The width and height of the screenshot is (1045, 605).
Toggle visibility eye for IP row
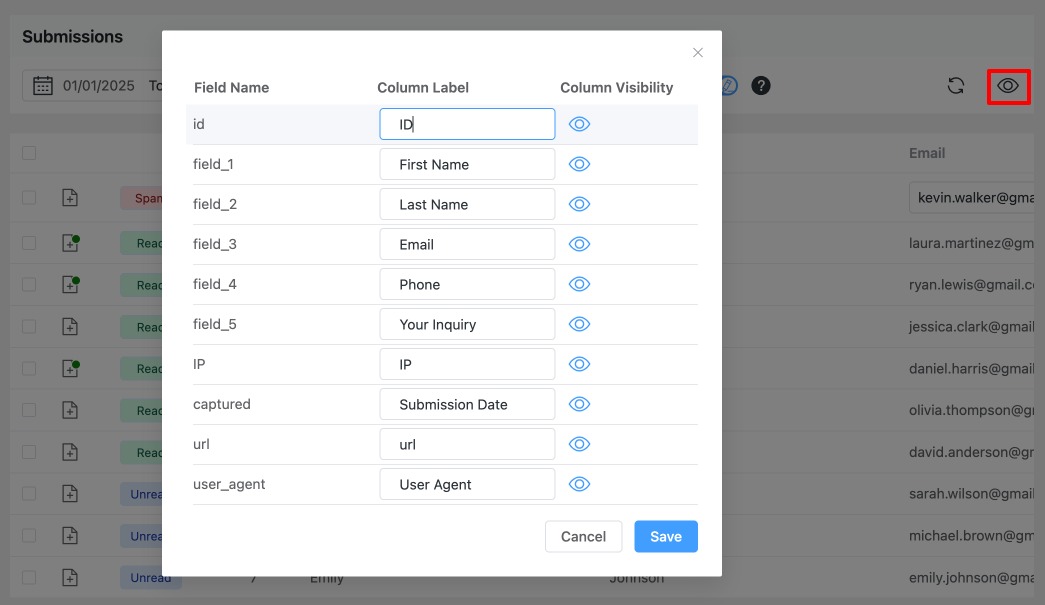tap(580, 364)
